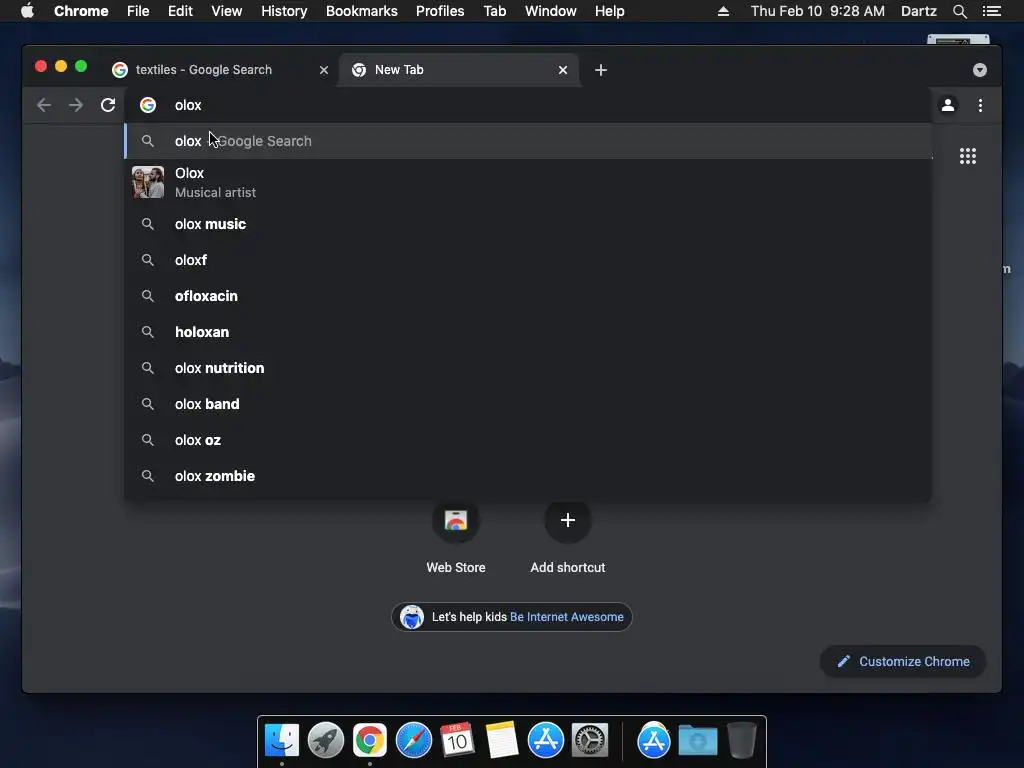Open Spotlight search in menu bar
1024x768 pixels.
(x=959, y=11)
